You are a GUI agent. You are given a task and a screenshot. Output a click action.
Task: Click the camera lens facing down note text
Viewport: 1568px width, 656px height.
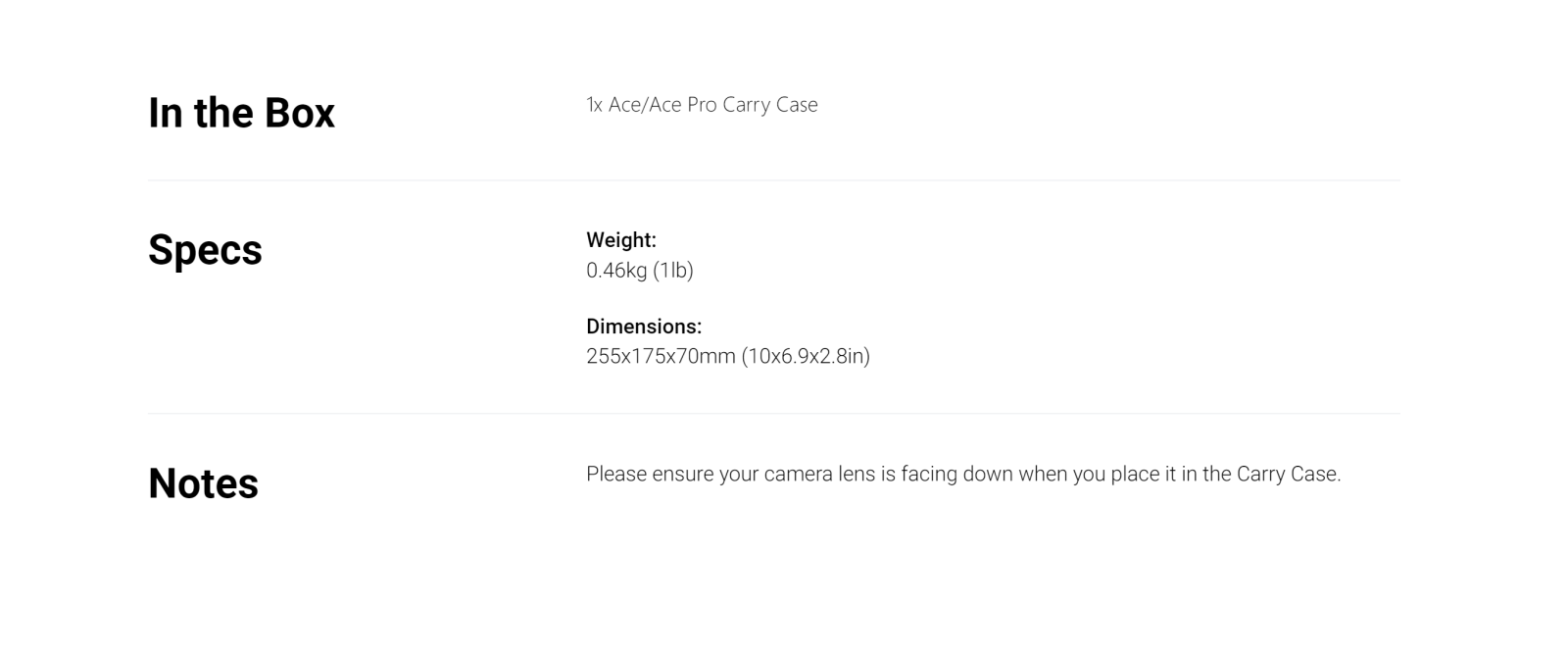[963, 474]
